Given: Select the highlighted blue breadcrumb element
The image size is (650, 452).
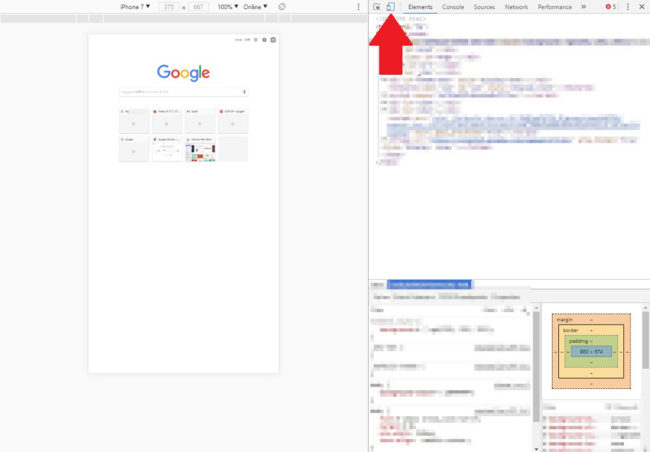Looking at the screenshot, I should (429, 284).
